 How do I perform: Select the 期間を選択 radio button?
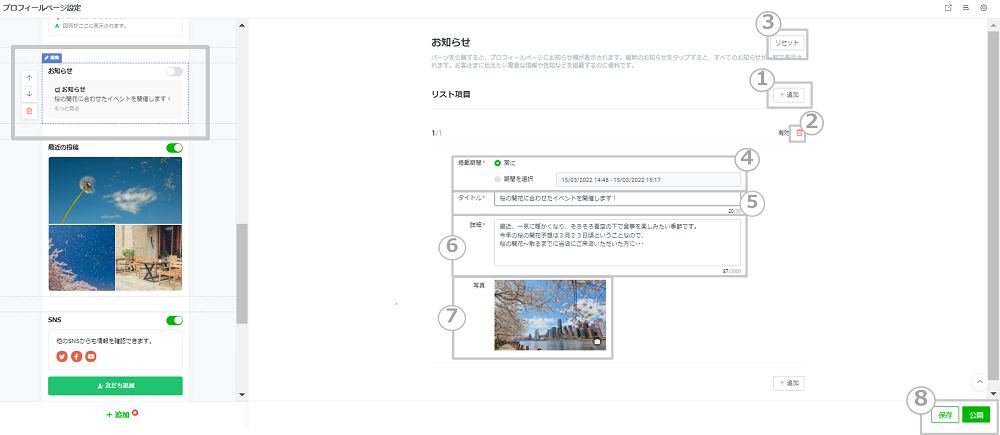click(498, 179)
